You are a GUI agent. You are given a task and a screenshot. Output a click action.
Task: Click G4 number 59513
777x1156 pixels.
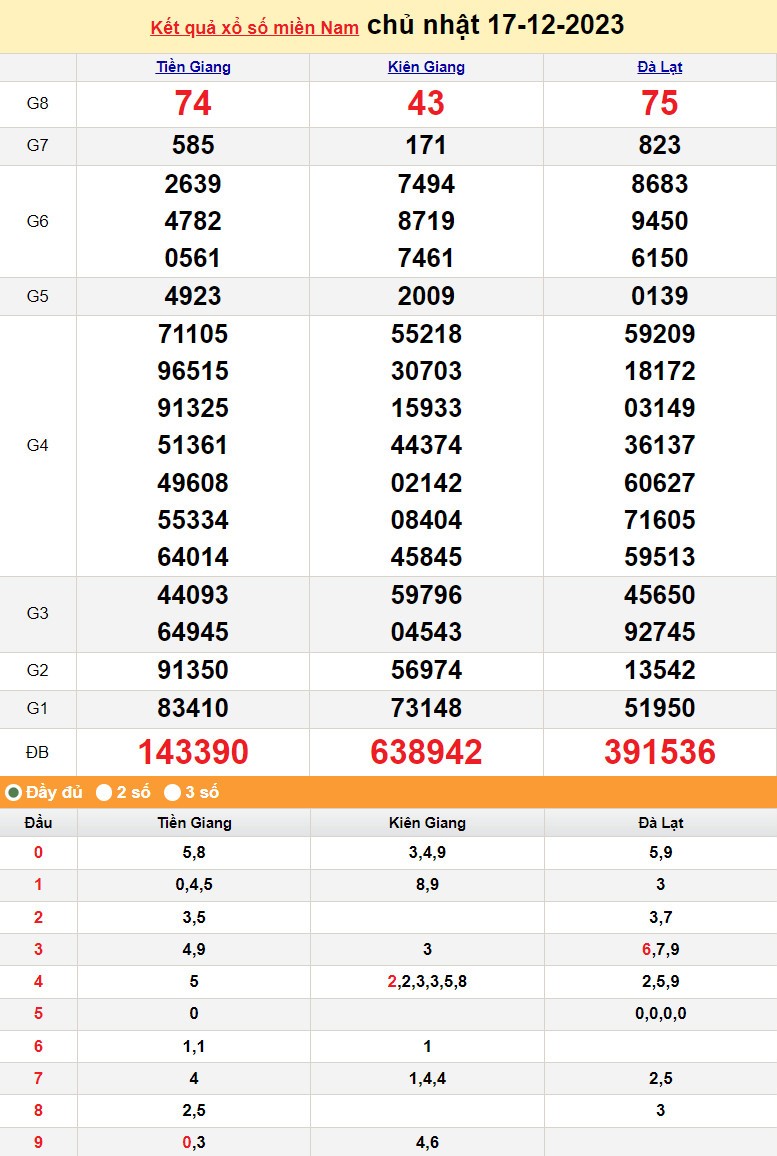[x=660, y=557]
